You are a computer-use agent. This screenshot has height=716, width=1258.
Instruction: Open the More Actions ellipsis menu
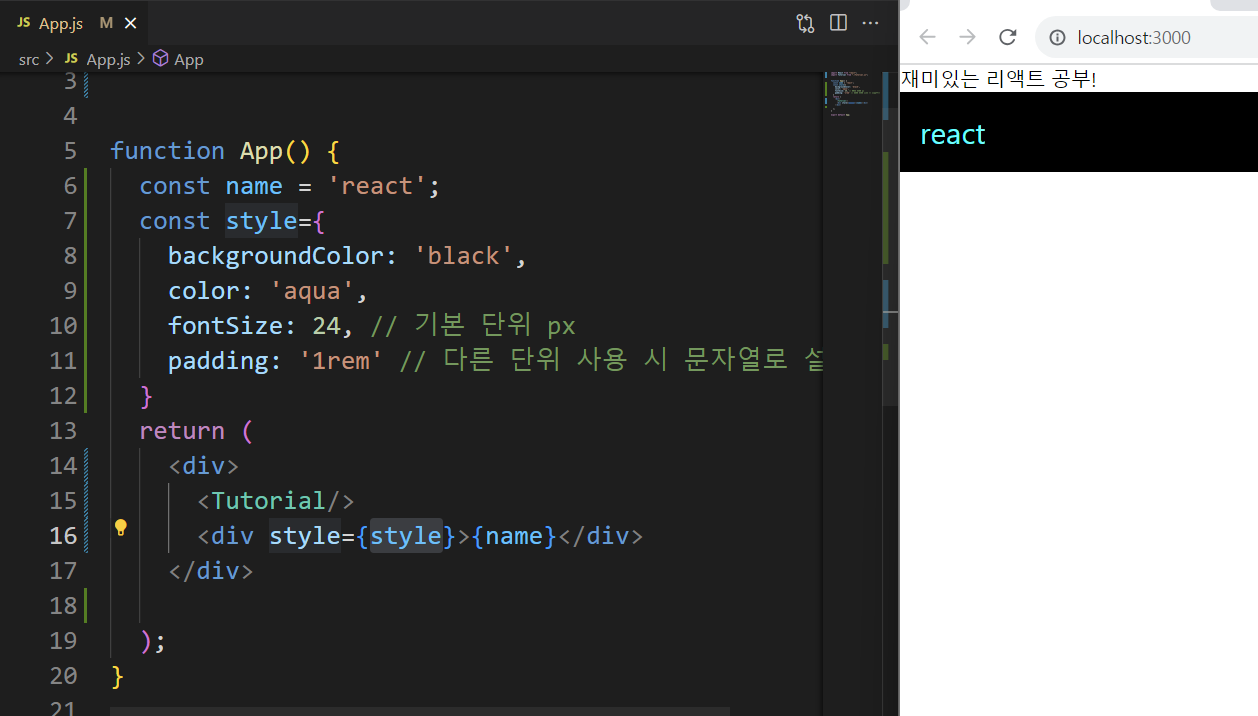[x=870, y=23]
